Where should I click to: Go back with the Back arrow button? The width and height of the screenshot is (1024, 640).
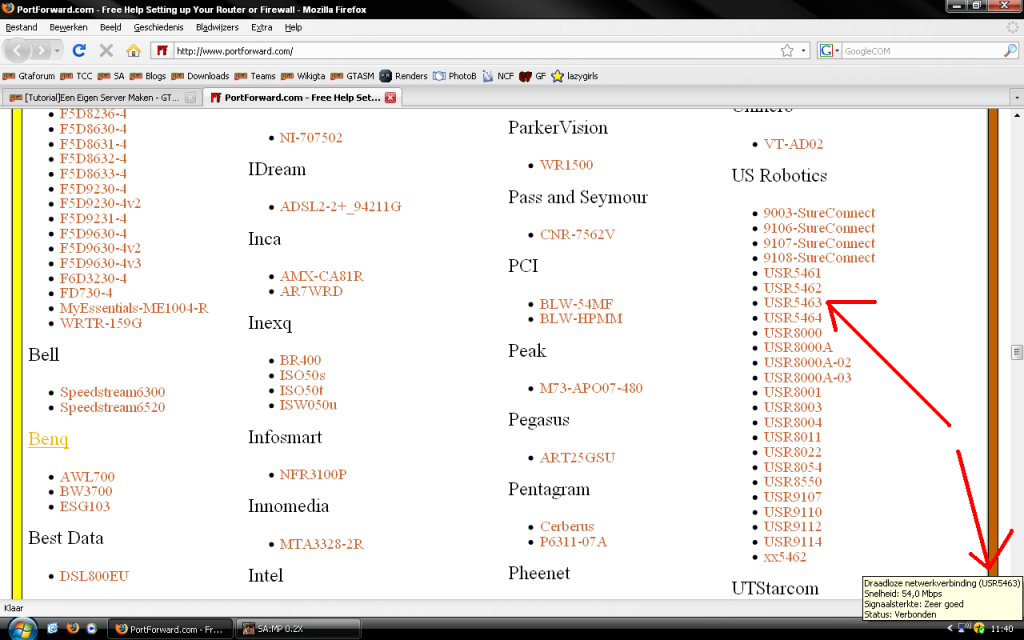[x=18, y=50]
